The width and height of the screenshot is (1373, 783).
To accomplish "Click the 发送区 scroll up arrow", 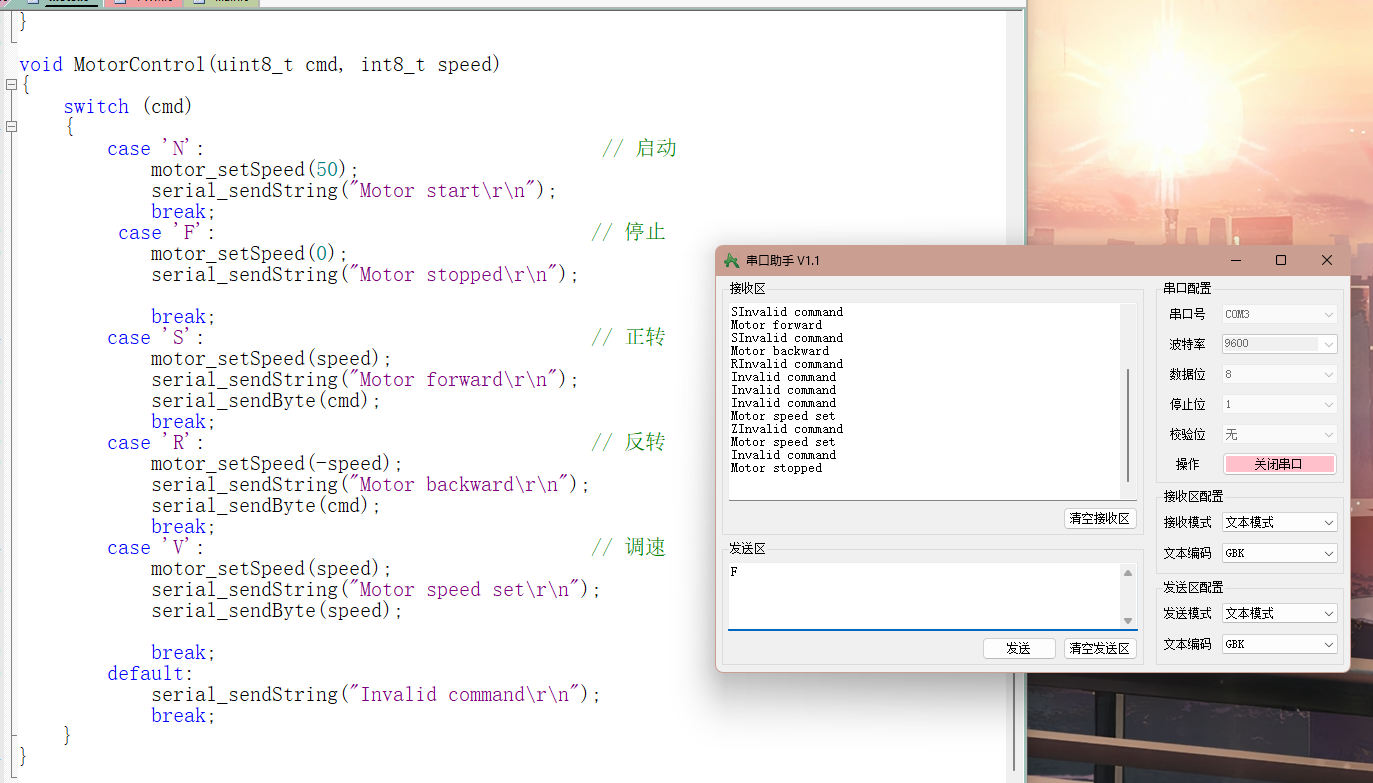I will tap(1128, 573).
